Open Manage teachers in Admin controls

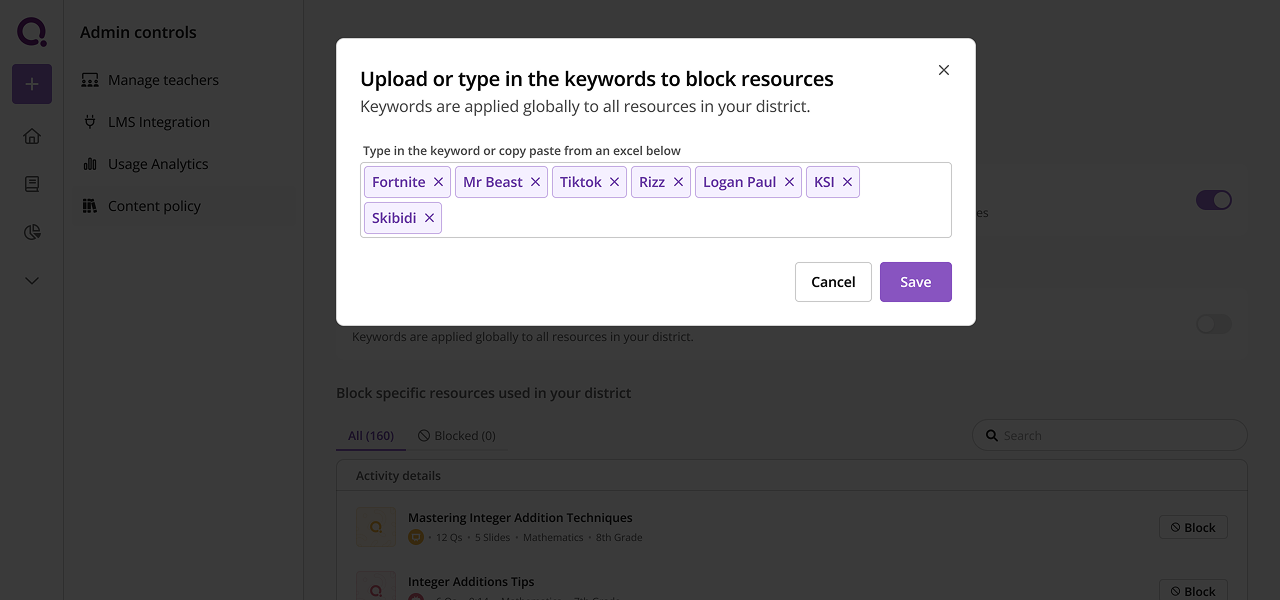pyautogui.click(x=163, y=80)
